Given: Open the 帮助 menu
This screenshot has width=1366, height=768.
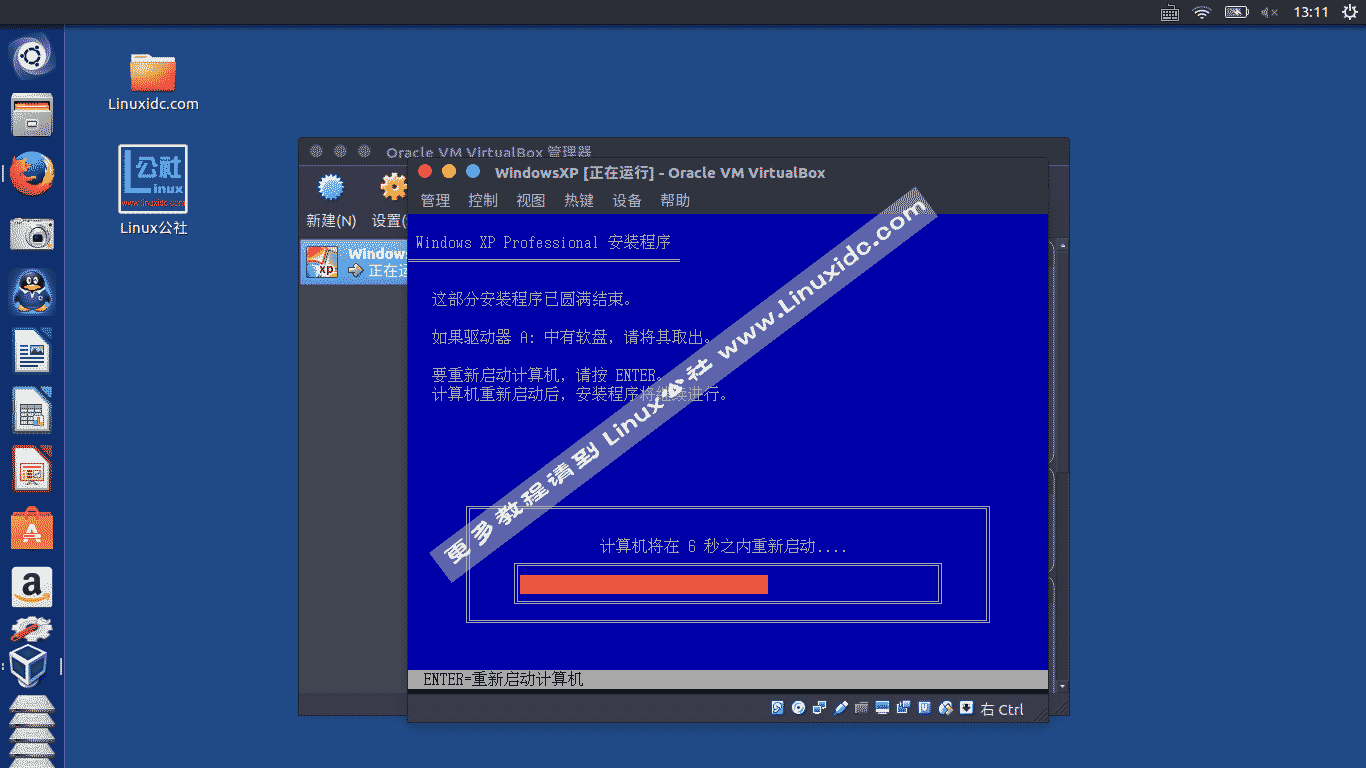Looking at the screenshot, I should 675,200.
